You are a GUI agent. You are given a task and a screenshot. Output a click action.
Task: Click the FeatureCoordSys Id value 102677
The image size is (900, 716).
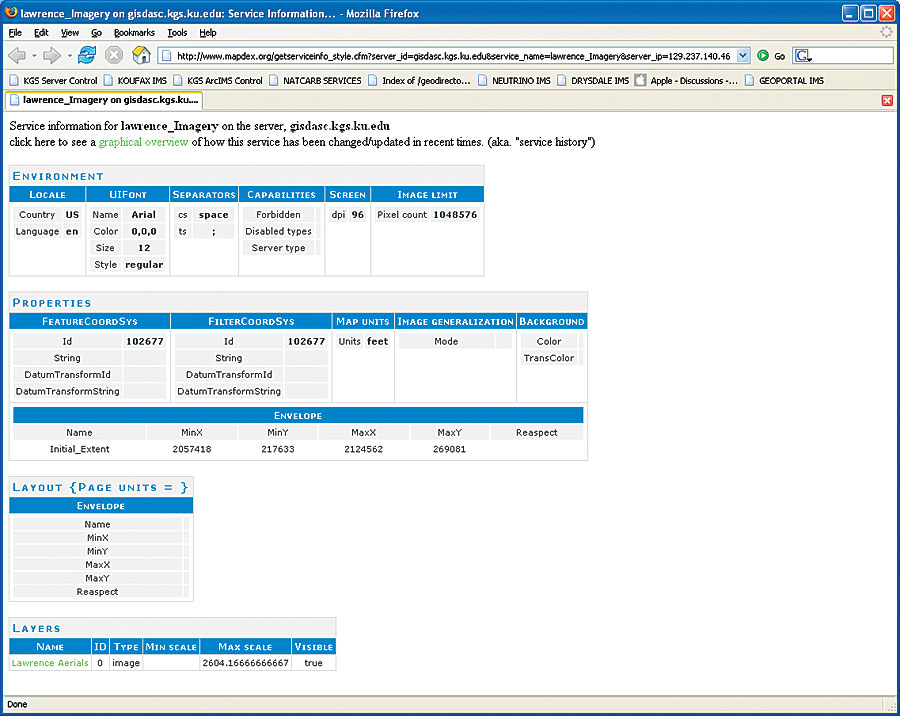click(x=145, y=341)
